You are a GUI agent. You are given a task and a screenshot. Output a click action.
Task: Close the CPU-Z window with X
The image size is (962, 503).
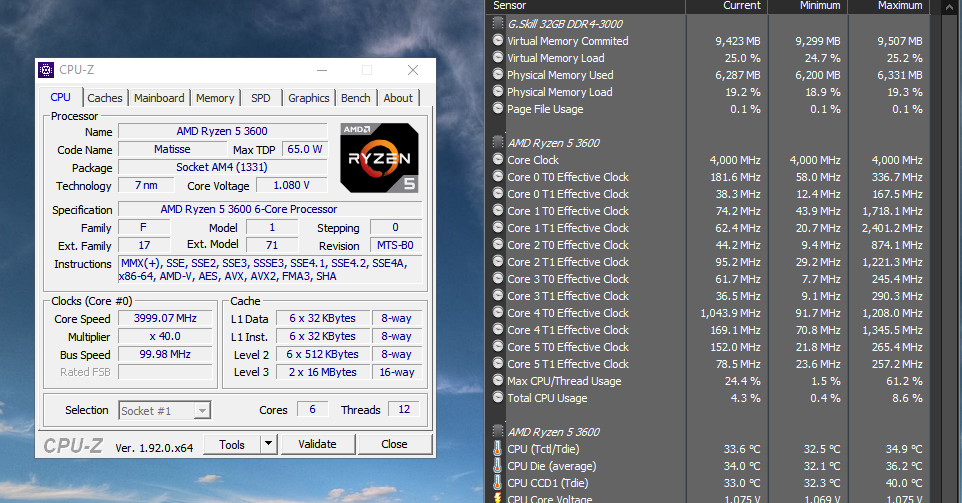(x=413, y=70)
